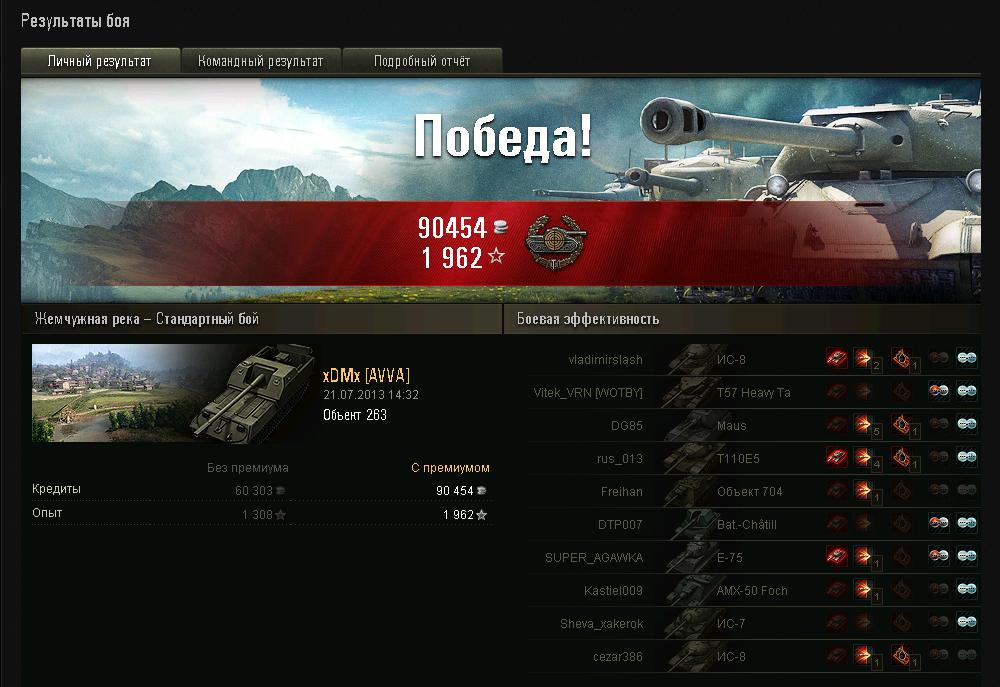Click the spotted icon for Sheva_xakerok ИС-7
The image size is (1000, 687).
[967, 622]
